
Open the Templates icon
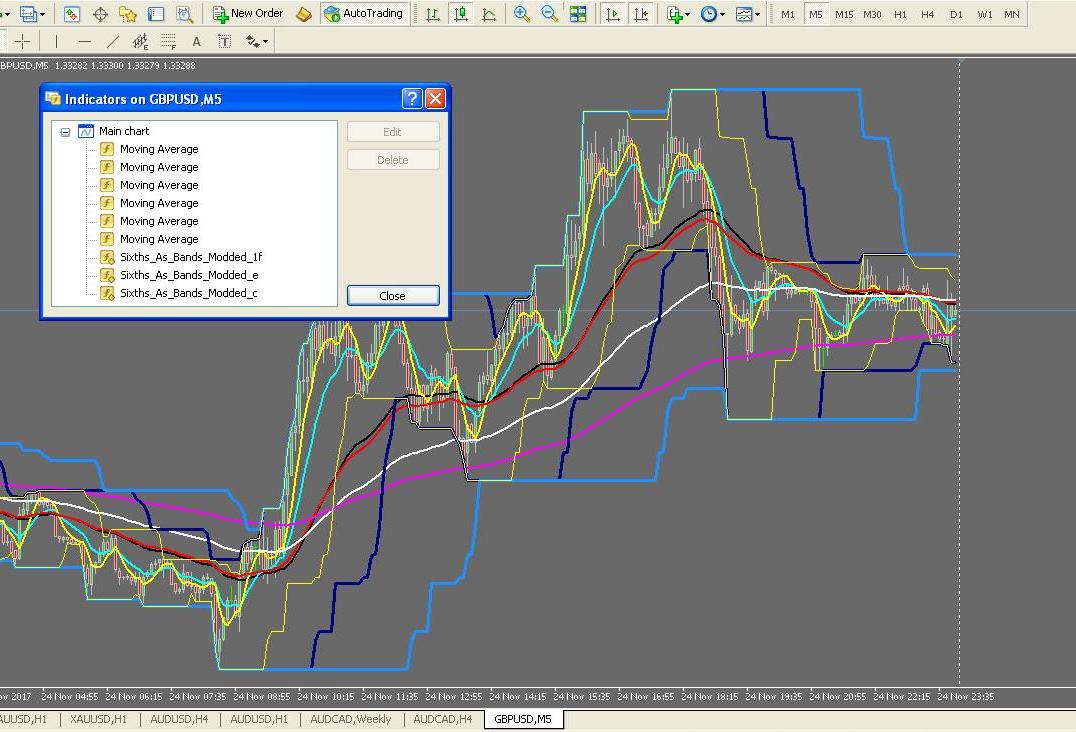click(x=744, y=14)
